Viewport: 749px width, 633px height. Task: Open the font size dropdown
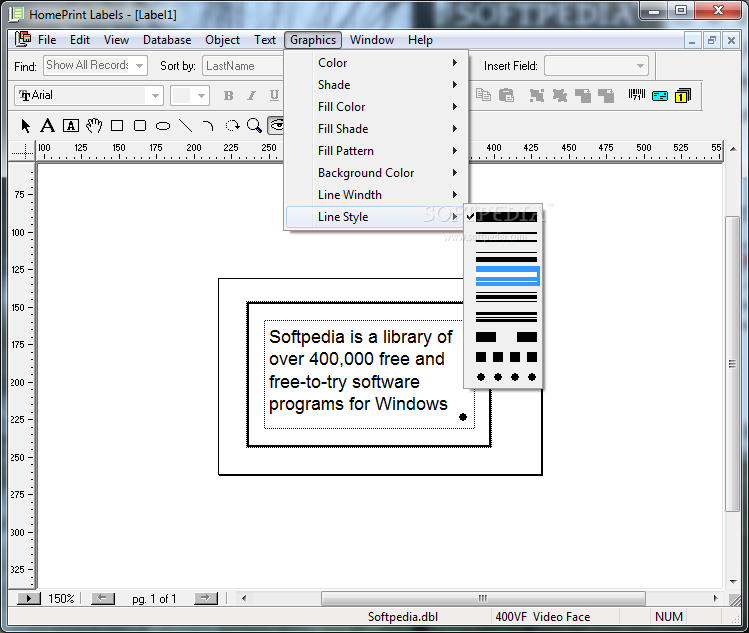pyautogui.click(x=201, y=96)
